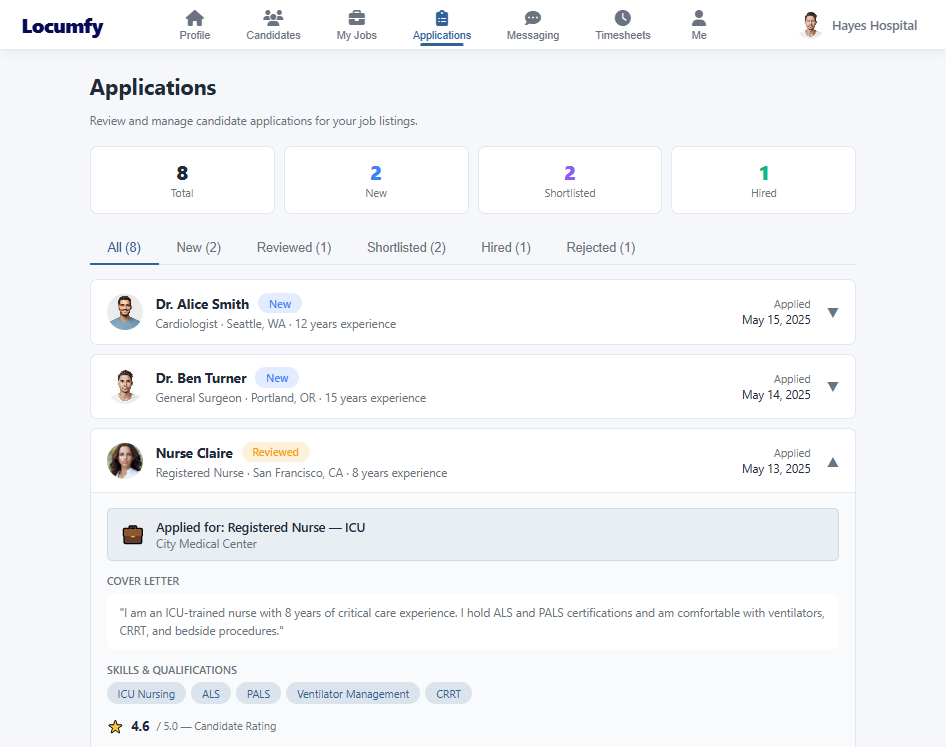
Task: Click the 4.6 candidate rating value
Action: tap(140, 726)
